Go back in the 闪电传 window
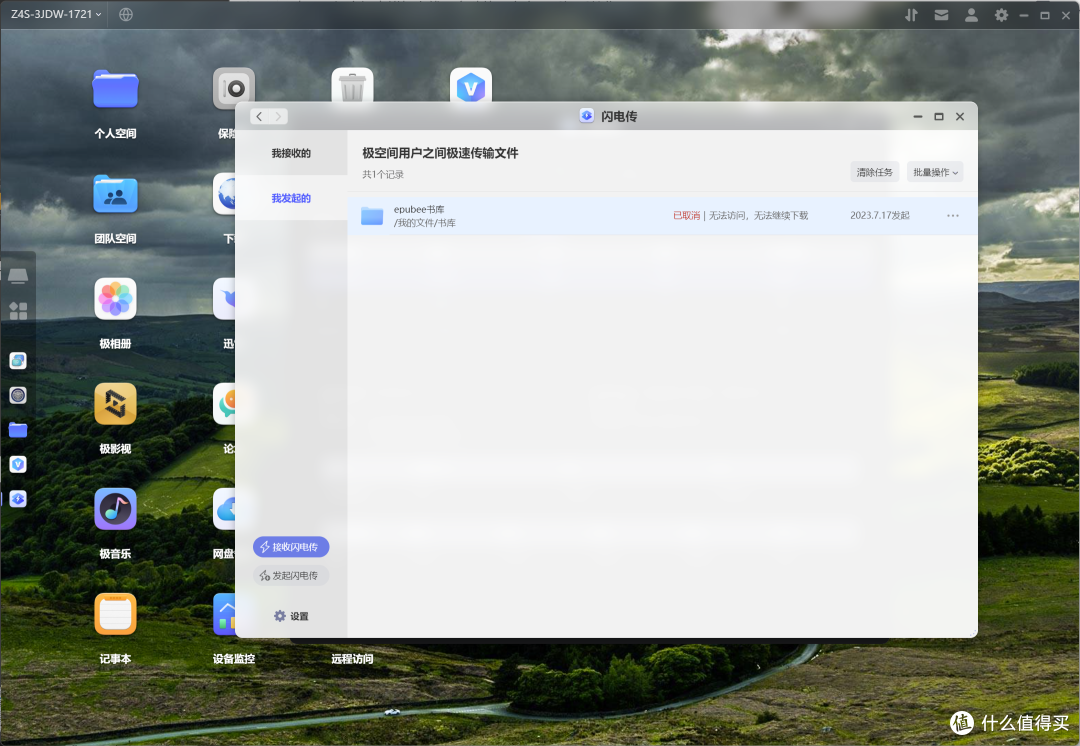Viewport: 1080px width, 746px height. coord(260,116)
